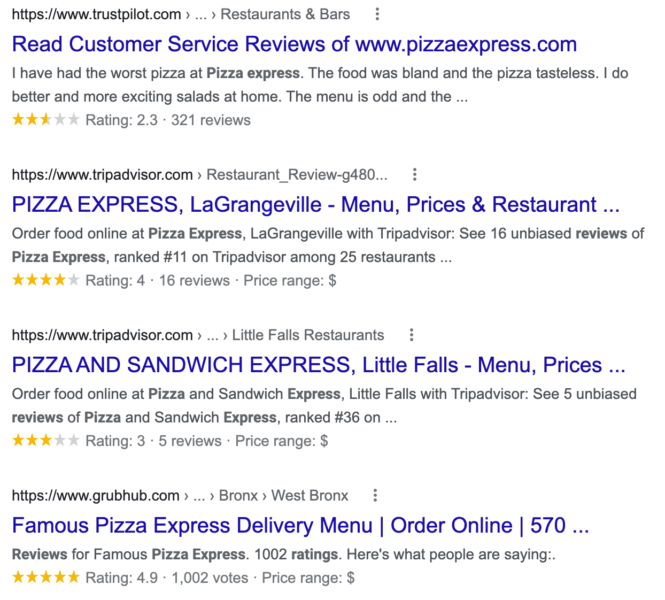Click the 4.9 star rating icons
Image resolution: width=665 pixels, height=600 pixels.
46,577
